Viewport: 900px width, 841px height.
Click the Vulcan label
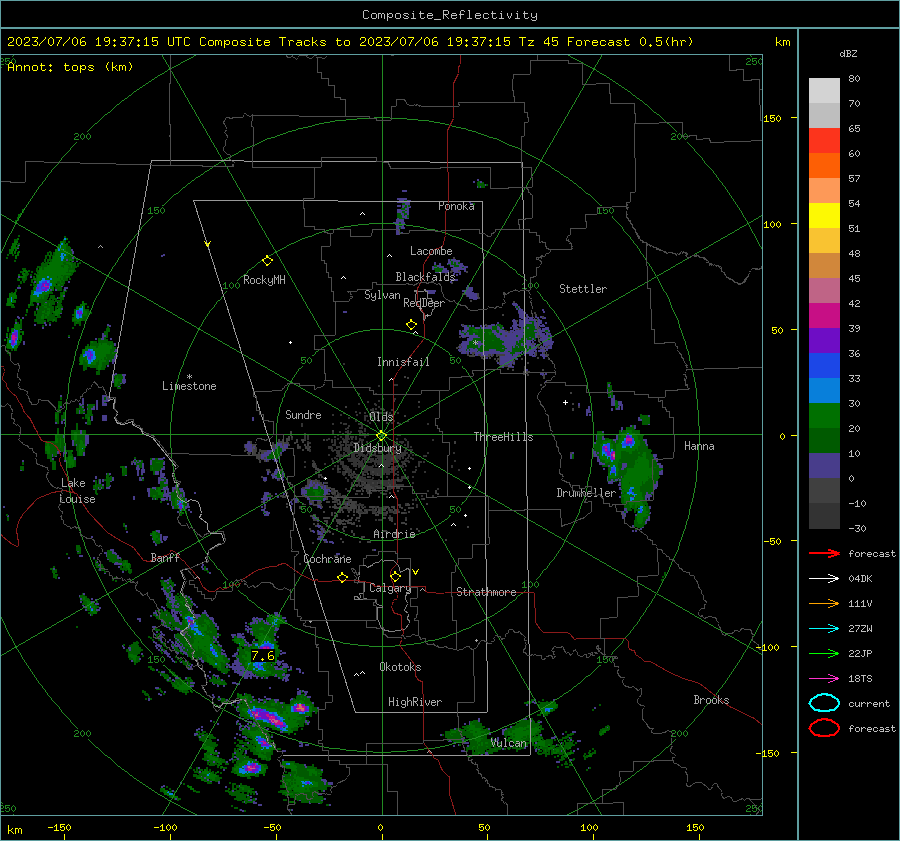[509, 743]
